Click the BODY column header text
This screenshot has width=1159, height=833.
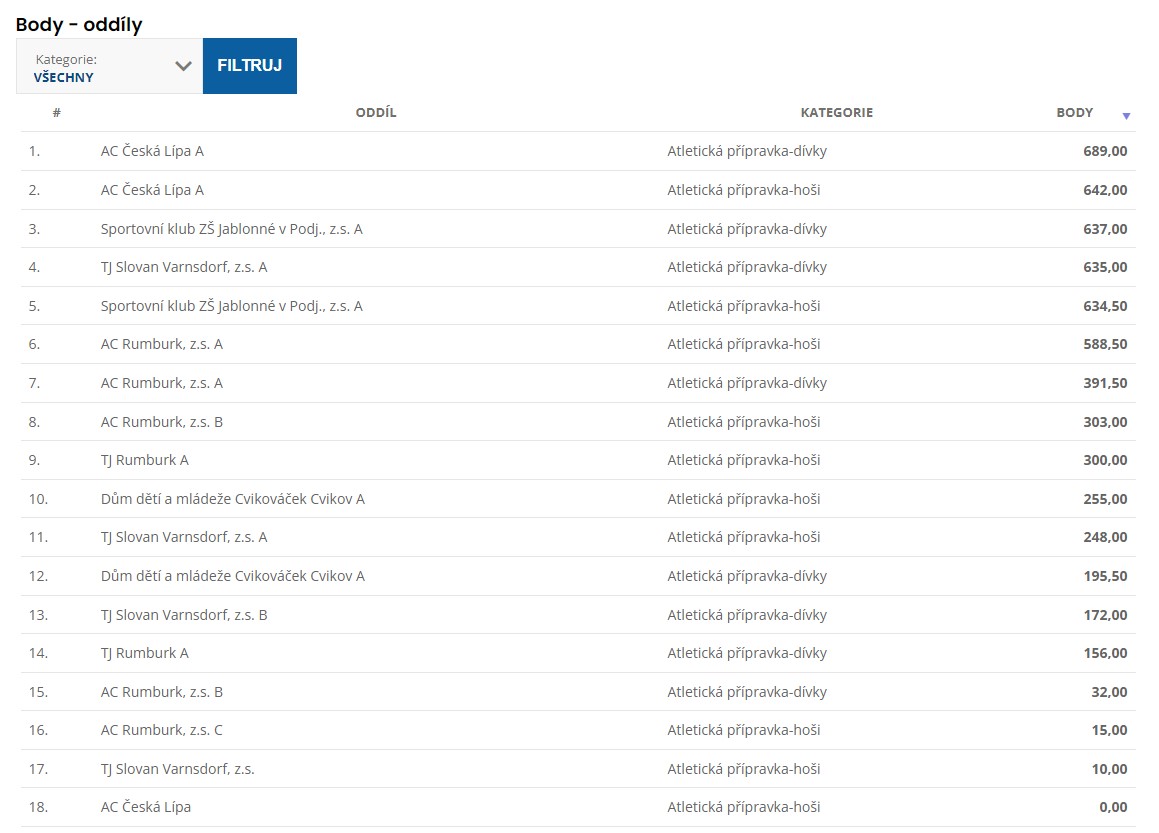(x=1075, y=112)
